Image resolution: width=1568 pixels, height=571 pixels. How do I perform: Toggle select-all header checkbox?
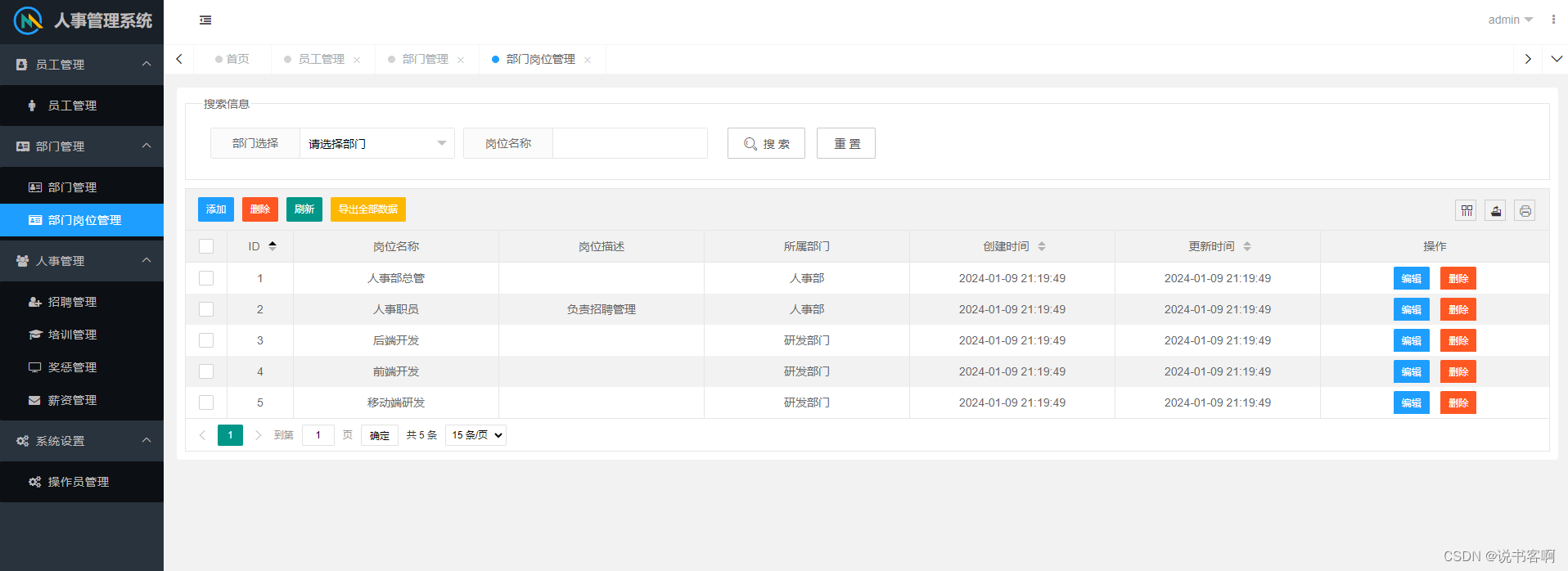[x=206, y=246]
